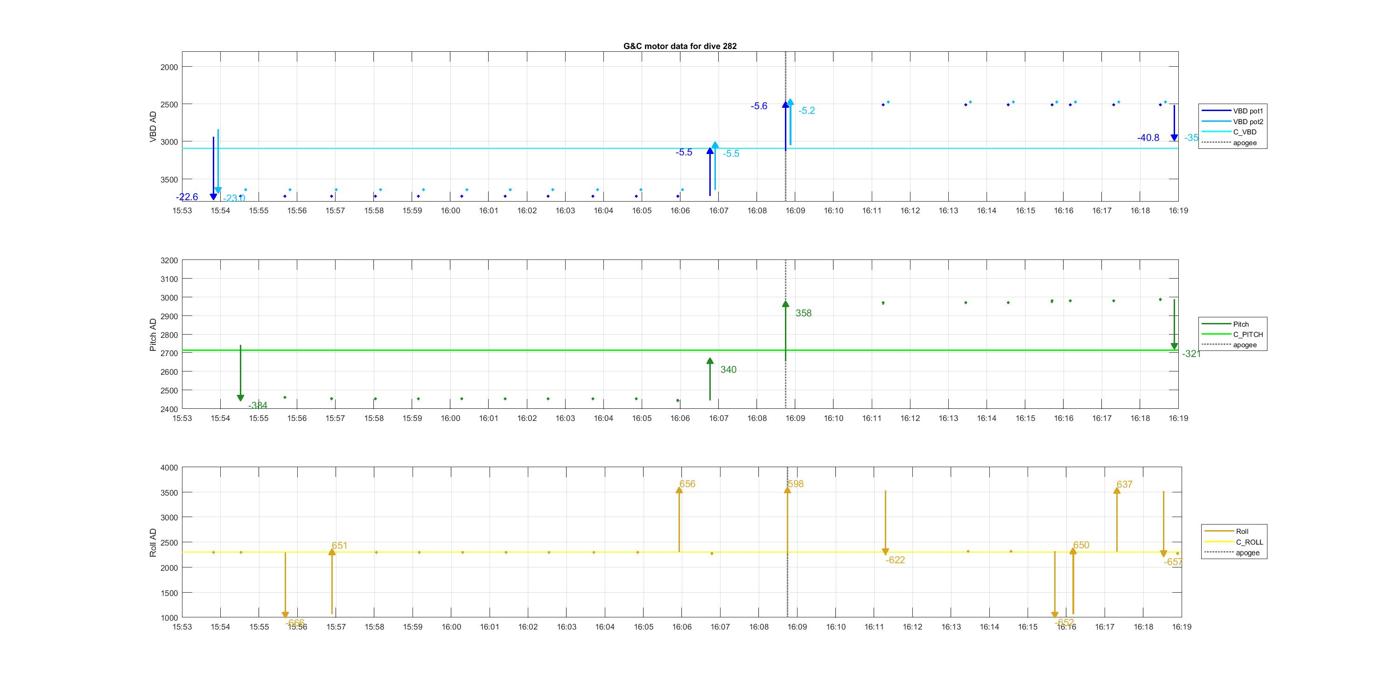Click the upward pitch arrow labeled 358
This screenshot has width=1400, height=693.
(x=786, y=330)
